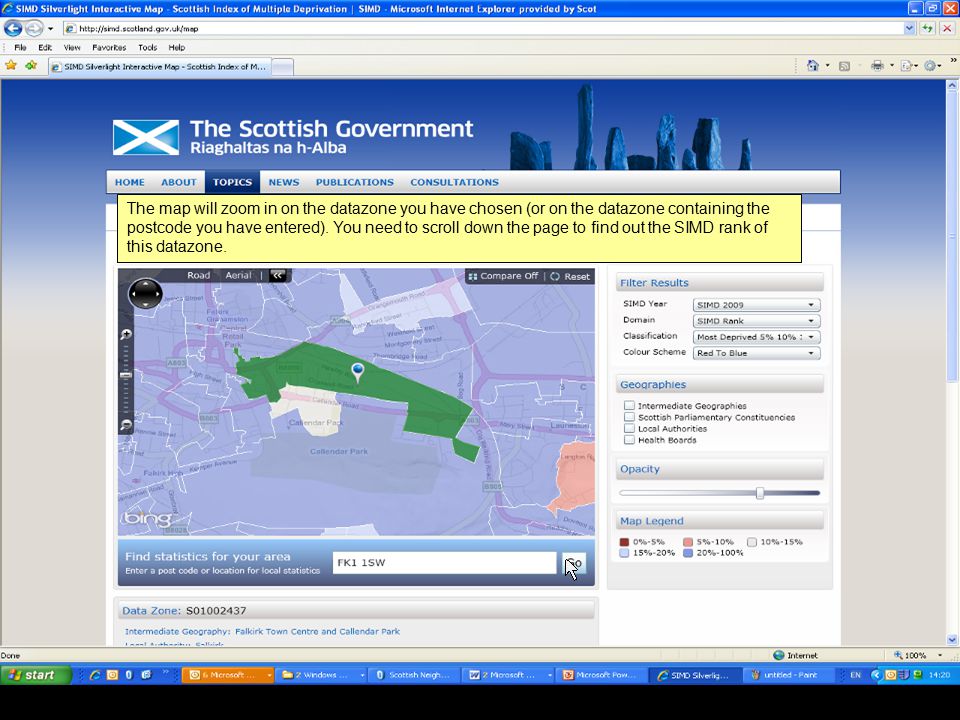
Task: Toggle Health Boards checkbox
Action: point(629,440)
